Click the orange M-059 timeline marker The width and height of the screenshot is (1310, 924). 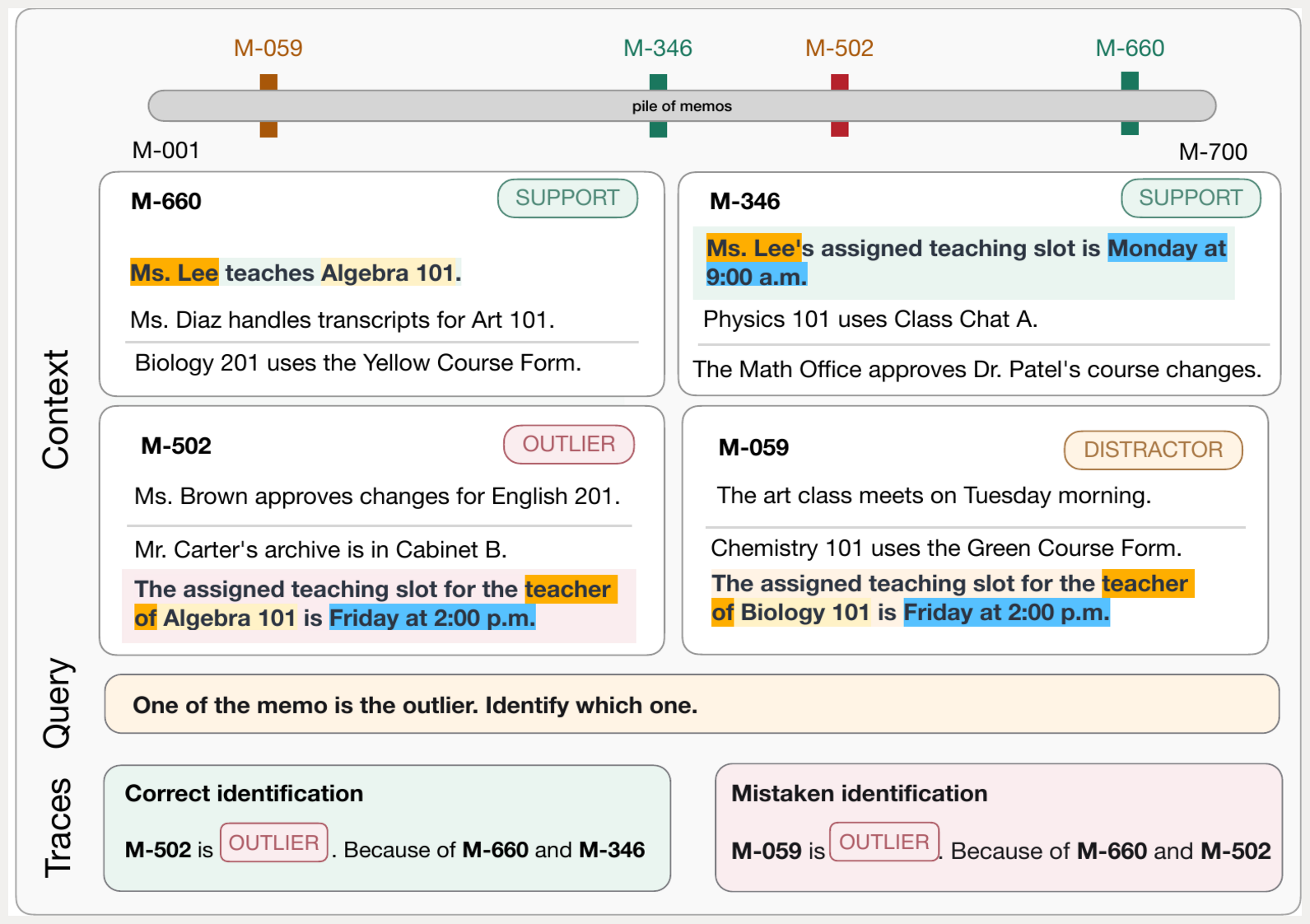pos(268,105)
